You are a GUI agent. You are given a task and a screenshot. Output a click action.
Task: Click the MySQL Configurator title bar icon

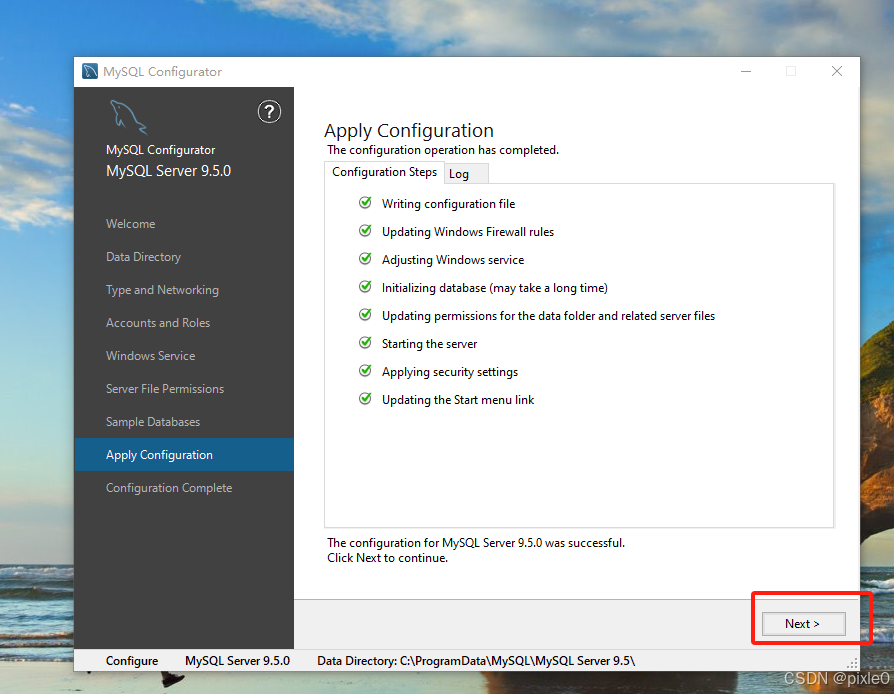90,71
